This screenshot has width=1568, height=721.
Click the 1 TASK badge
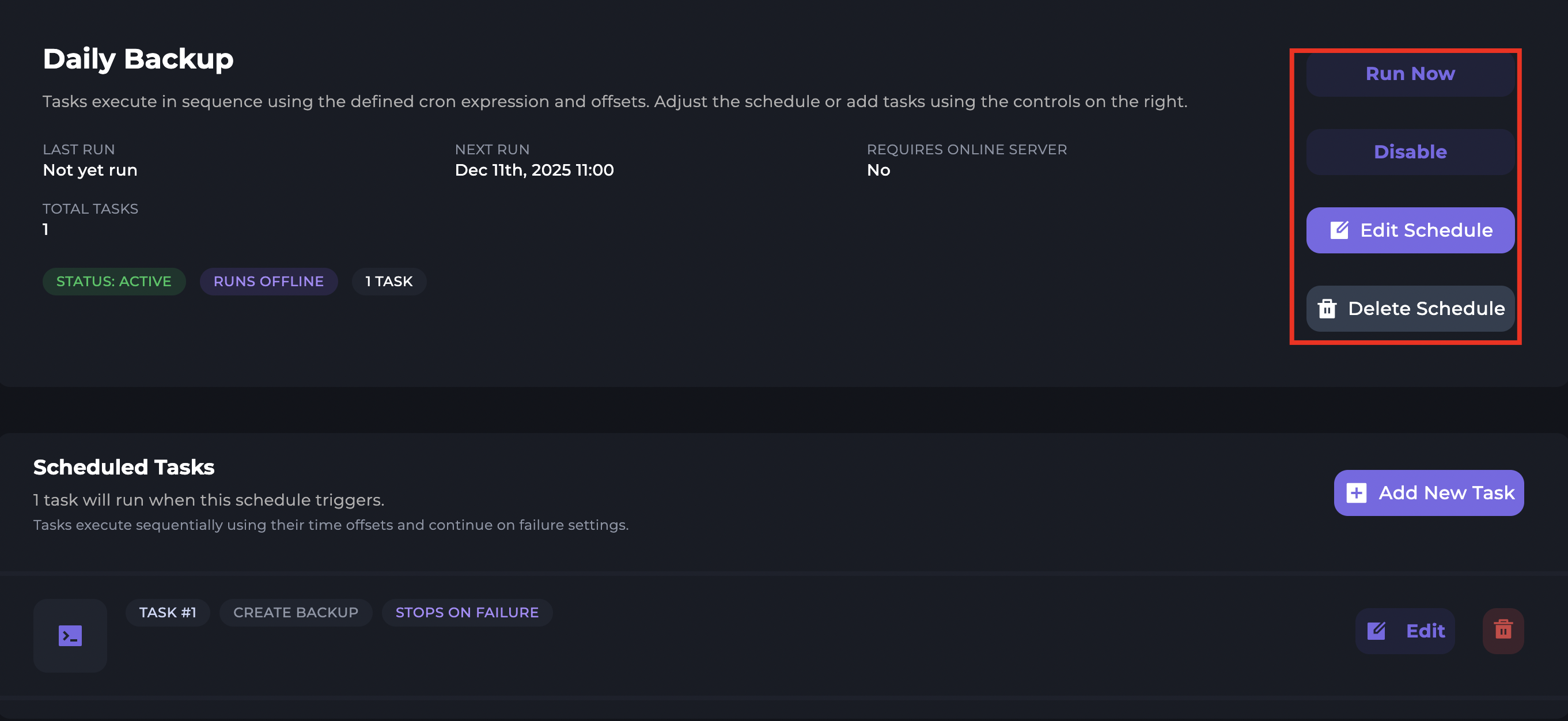[389, 282]
